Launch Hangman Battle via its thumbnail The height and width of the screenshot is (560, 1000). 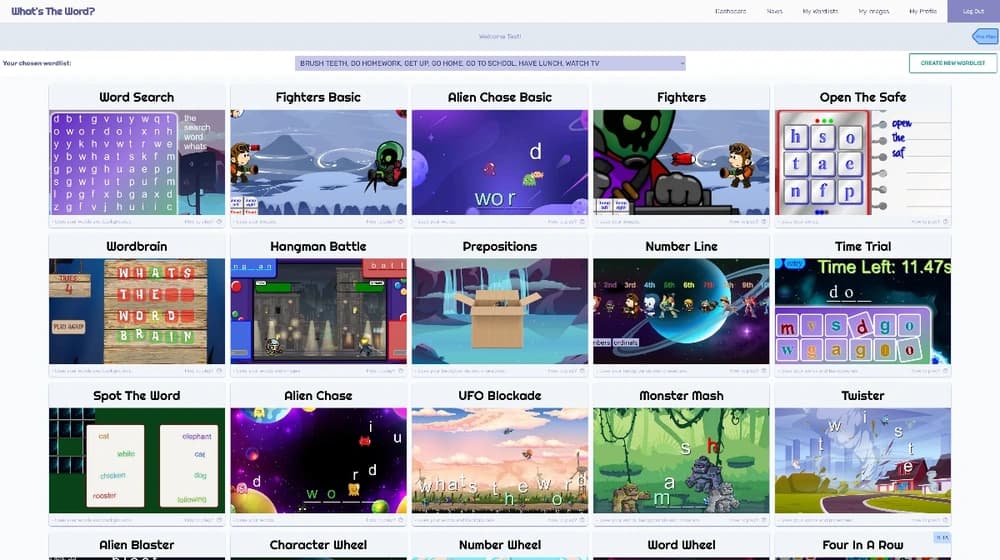pyautogui.click(x=318, y=311)
